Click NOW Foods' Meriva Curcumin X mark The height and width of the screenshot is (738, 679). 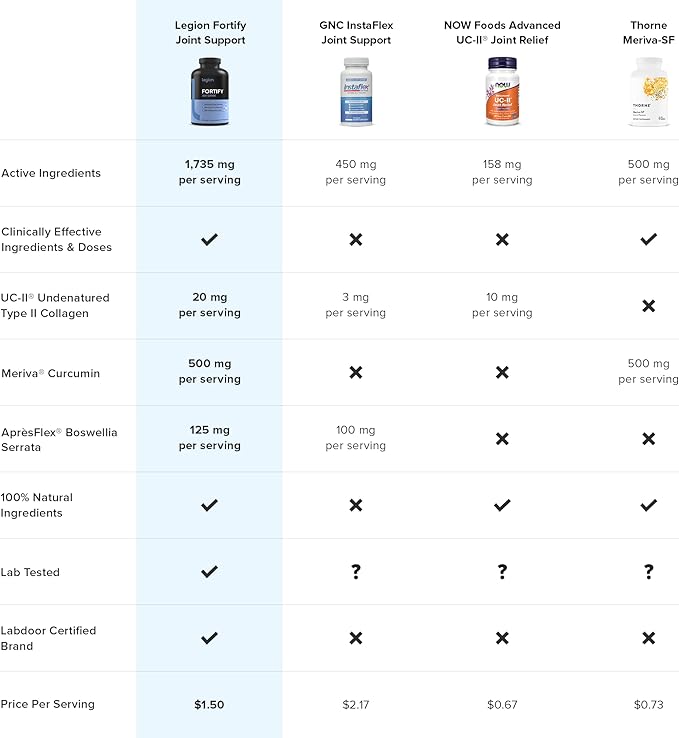pos(503,372)
